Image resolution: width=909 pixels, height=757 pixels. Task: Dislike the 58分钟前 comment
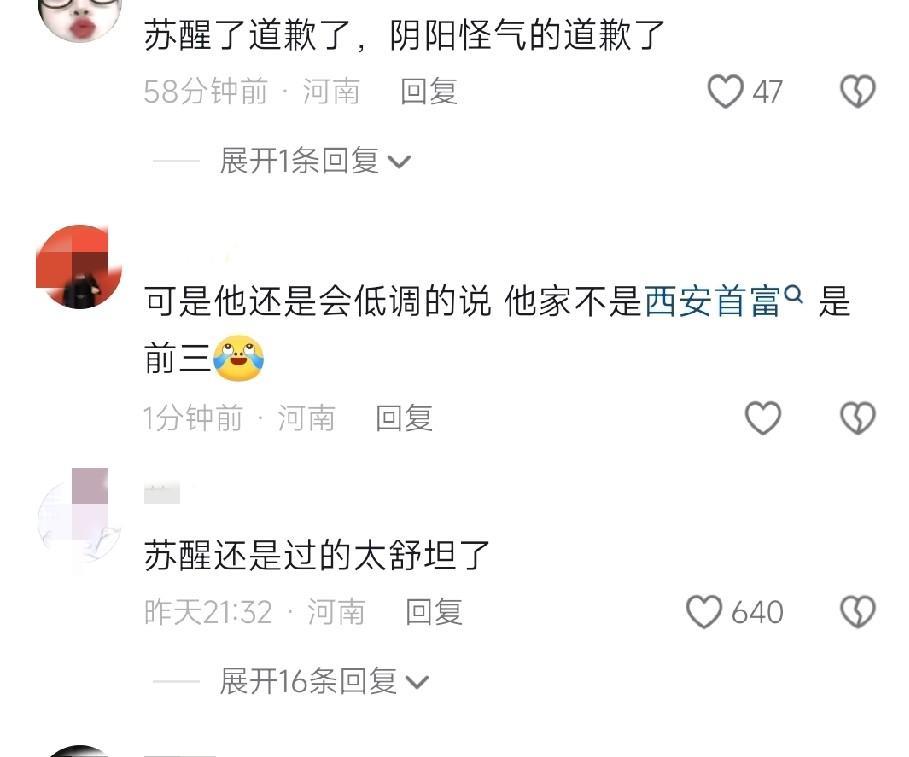858,92
